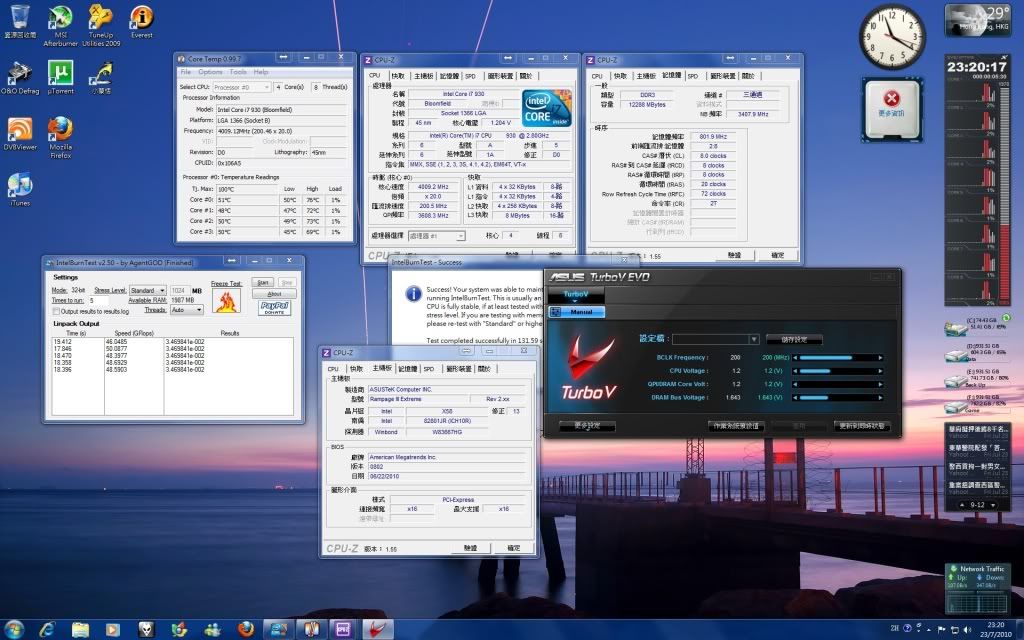Screen dimensions: 1024x640
Task: Launch Windows Media Player from the taskbar
Action: [x=113, y=630]
